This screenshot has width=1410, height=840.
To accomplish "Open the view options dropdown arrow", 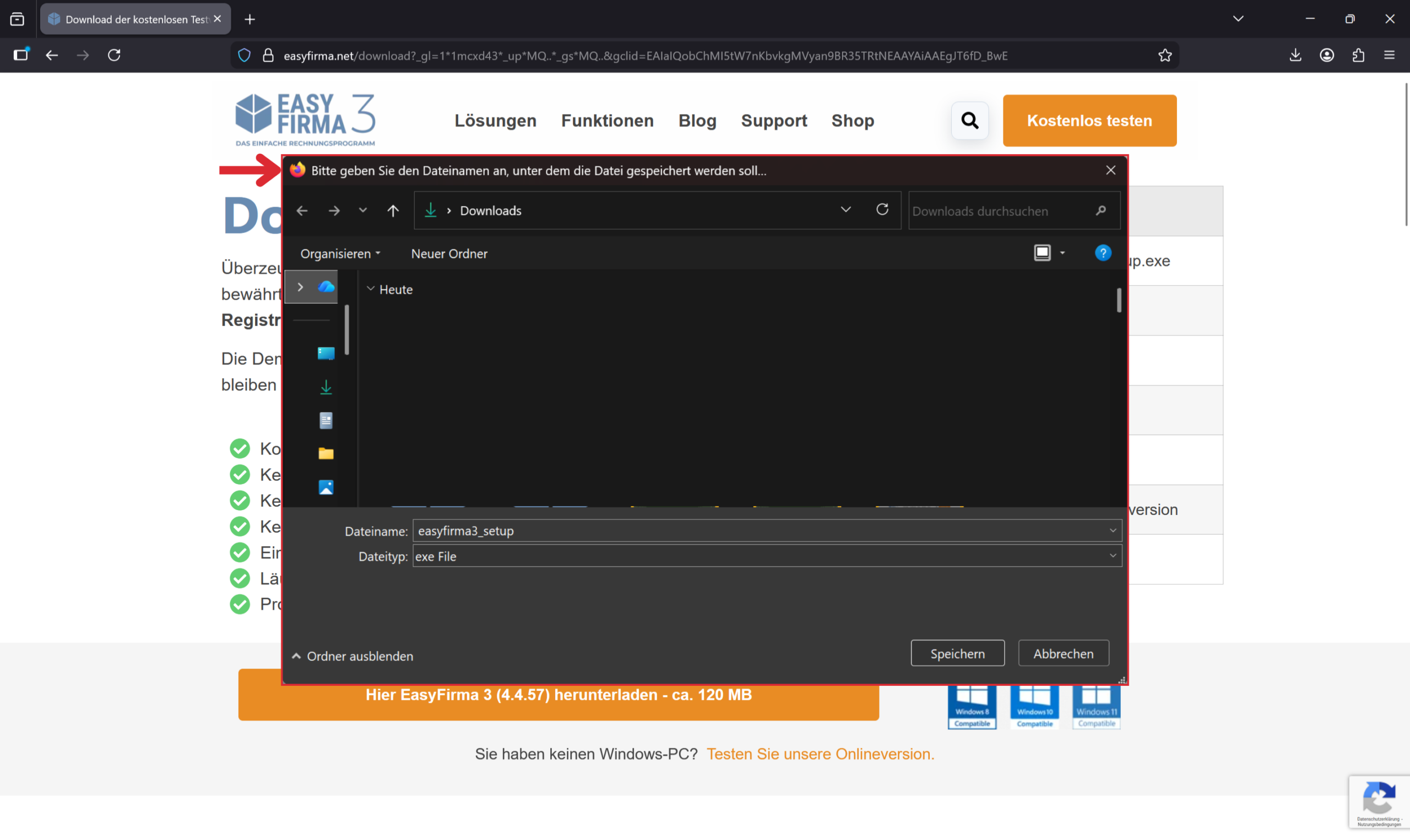I will click(x=1062, y=253).
